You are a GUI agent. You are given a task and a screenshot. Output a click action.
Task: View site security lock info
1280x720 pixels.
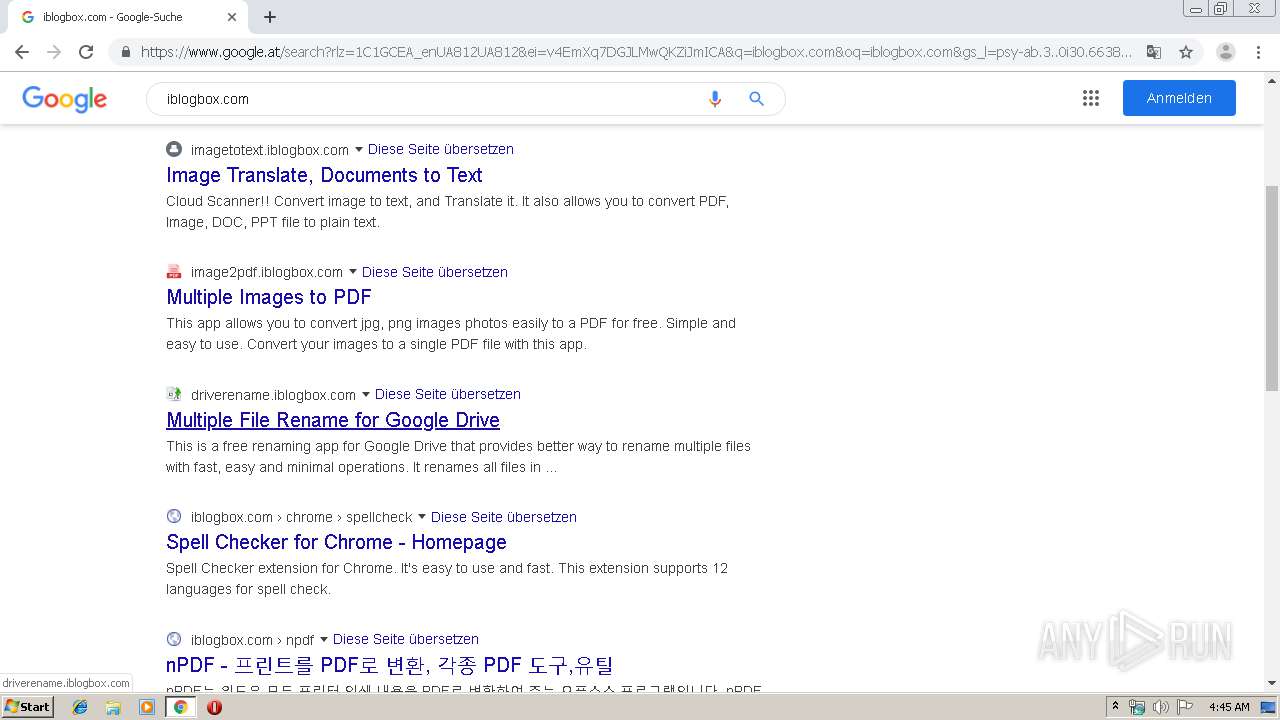point(126,52)
